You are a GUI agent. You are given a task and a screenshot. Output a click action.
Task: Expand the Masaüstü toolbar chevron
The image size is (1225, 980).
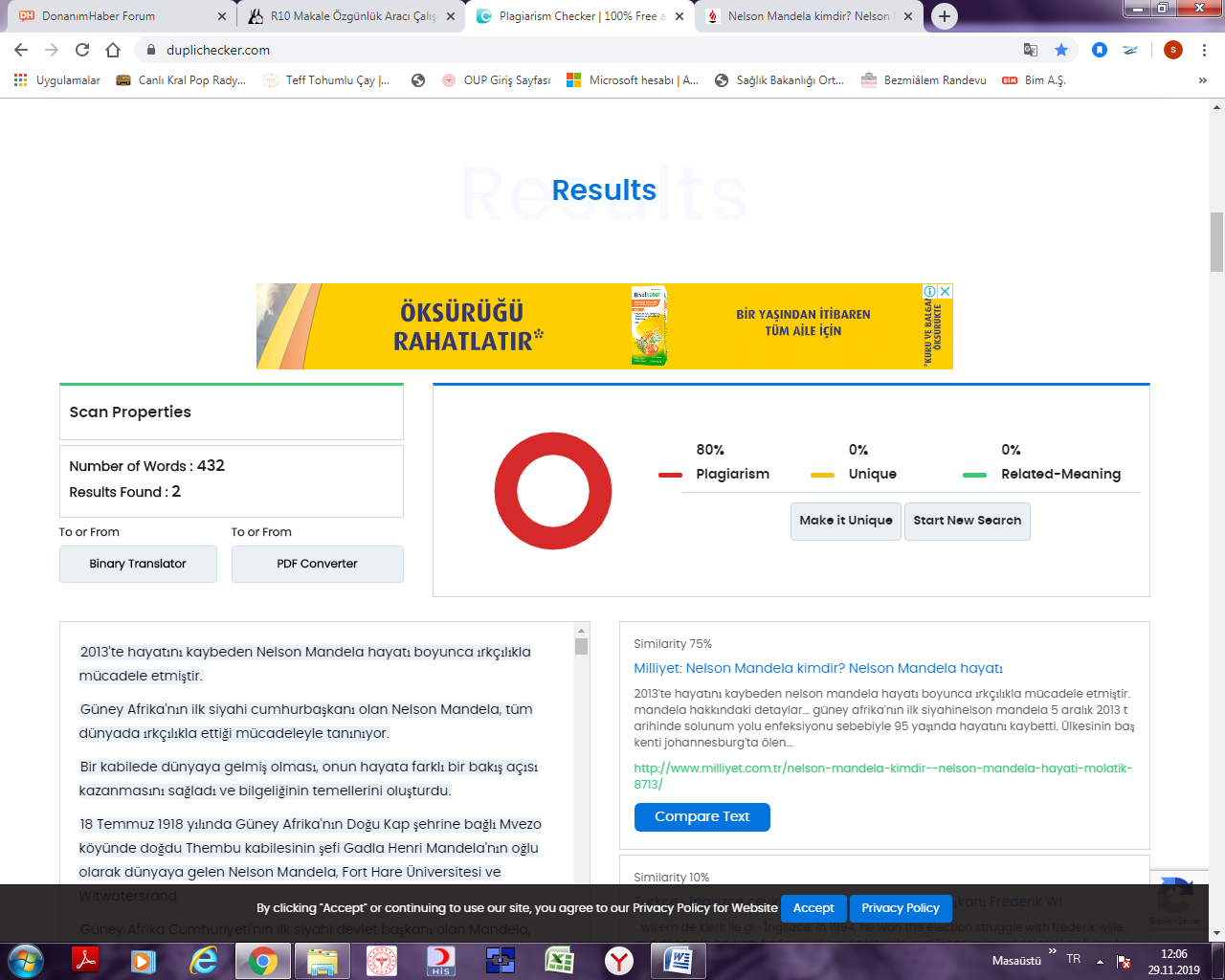(1053, 951)
